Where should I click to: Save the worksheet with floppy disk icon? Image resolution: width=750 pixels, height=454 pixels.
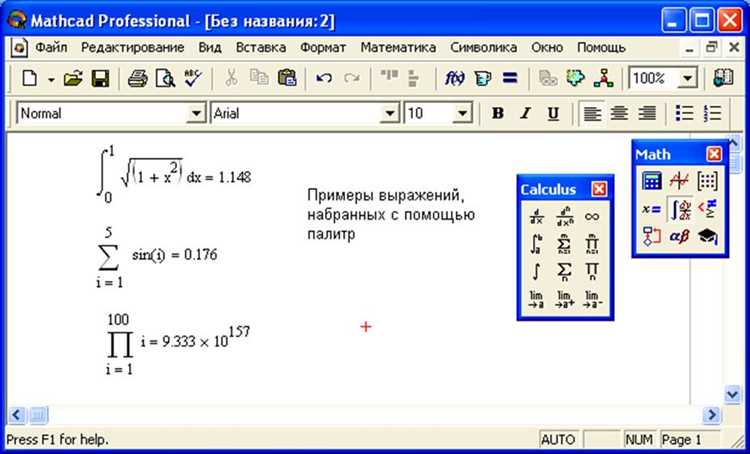click(100, 79)
